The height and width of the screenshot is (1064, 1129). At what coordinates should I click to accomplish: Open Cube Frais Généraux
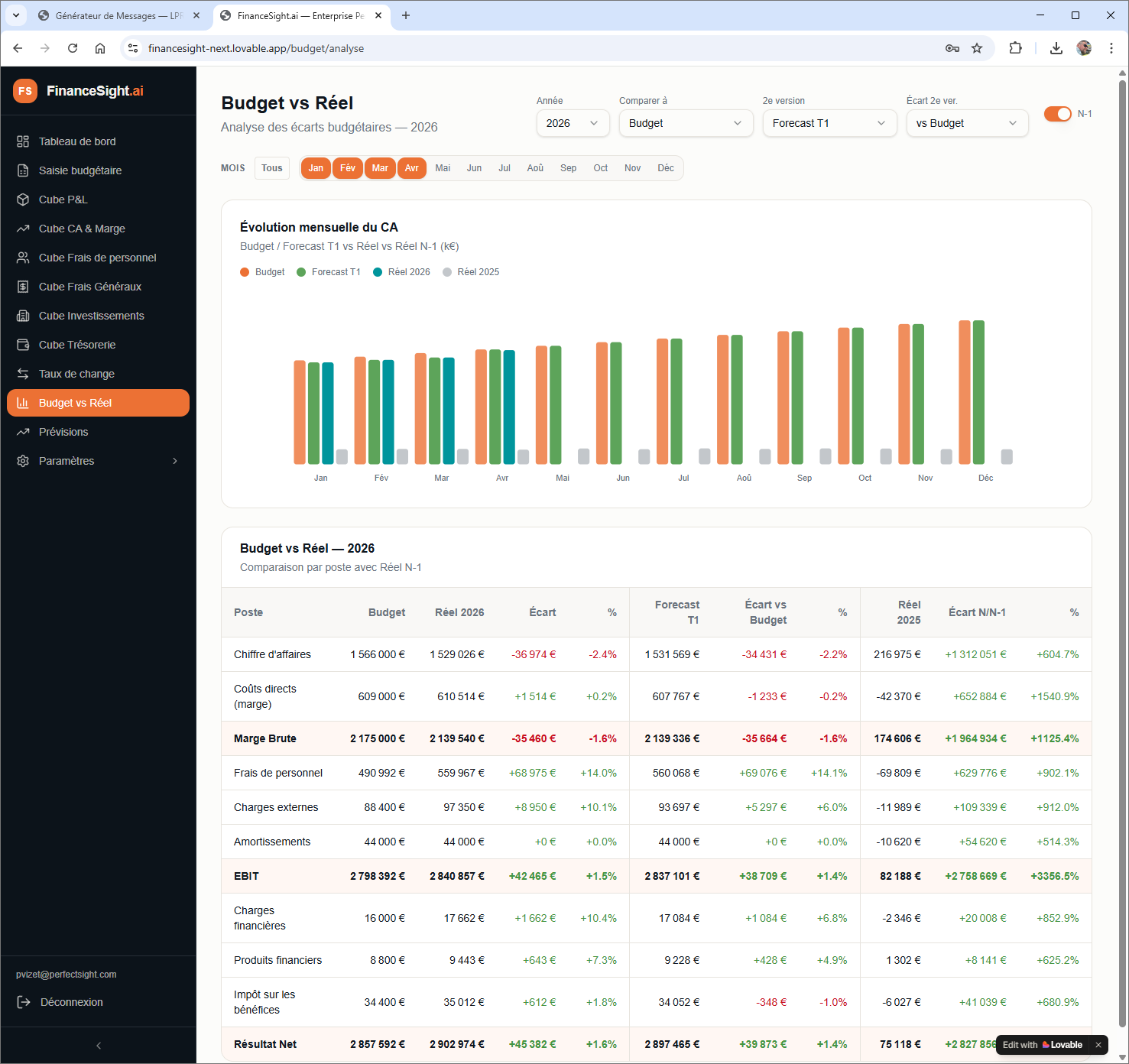[98, 287]
